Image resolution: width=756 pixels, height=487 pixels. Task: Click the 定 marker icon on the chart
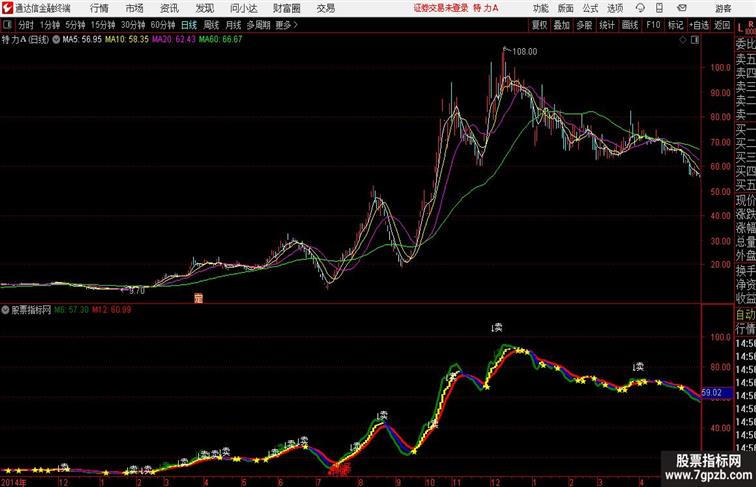198,298
